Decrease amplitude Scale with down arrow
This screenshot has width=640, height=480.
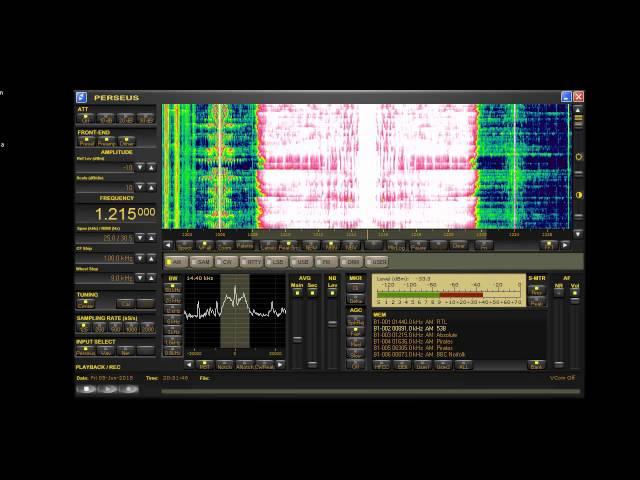tap(140, 187)
